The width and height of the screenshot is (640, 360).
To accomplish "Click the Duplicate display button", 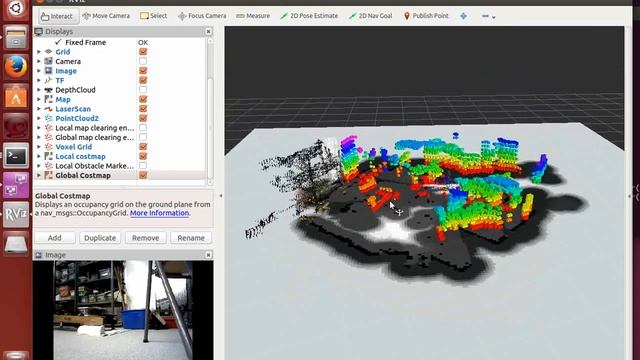I will pyautogui.click(x=100, y=238).
